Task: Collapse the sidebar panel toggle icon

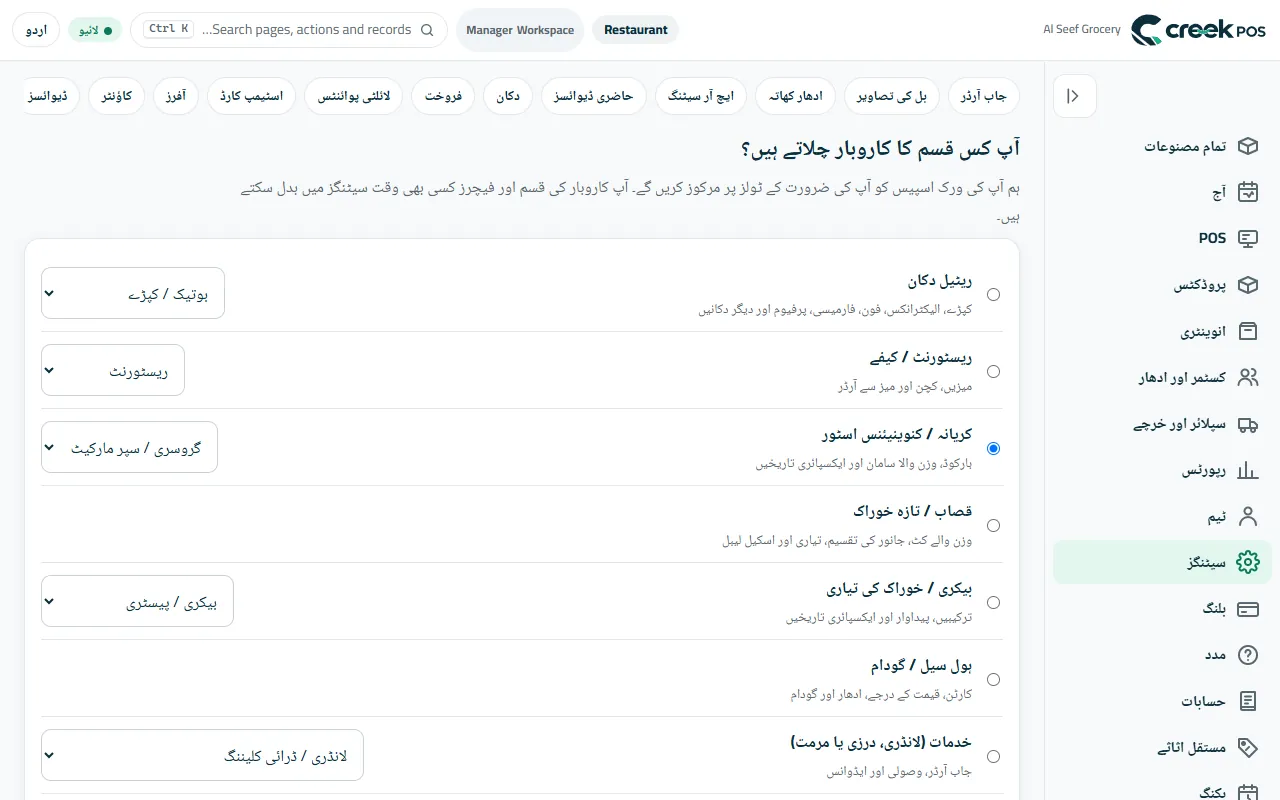Action: point(1074,96)
